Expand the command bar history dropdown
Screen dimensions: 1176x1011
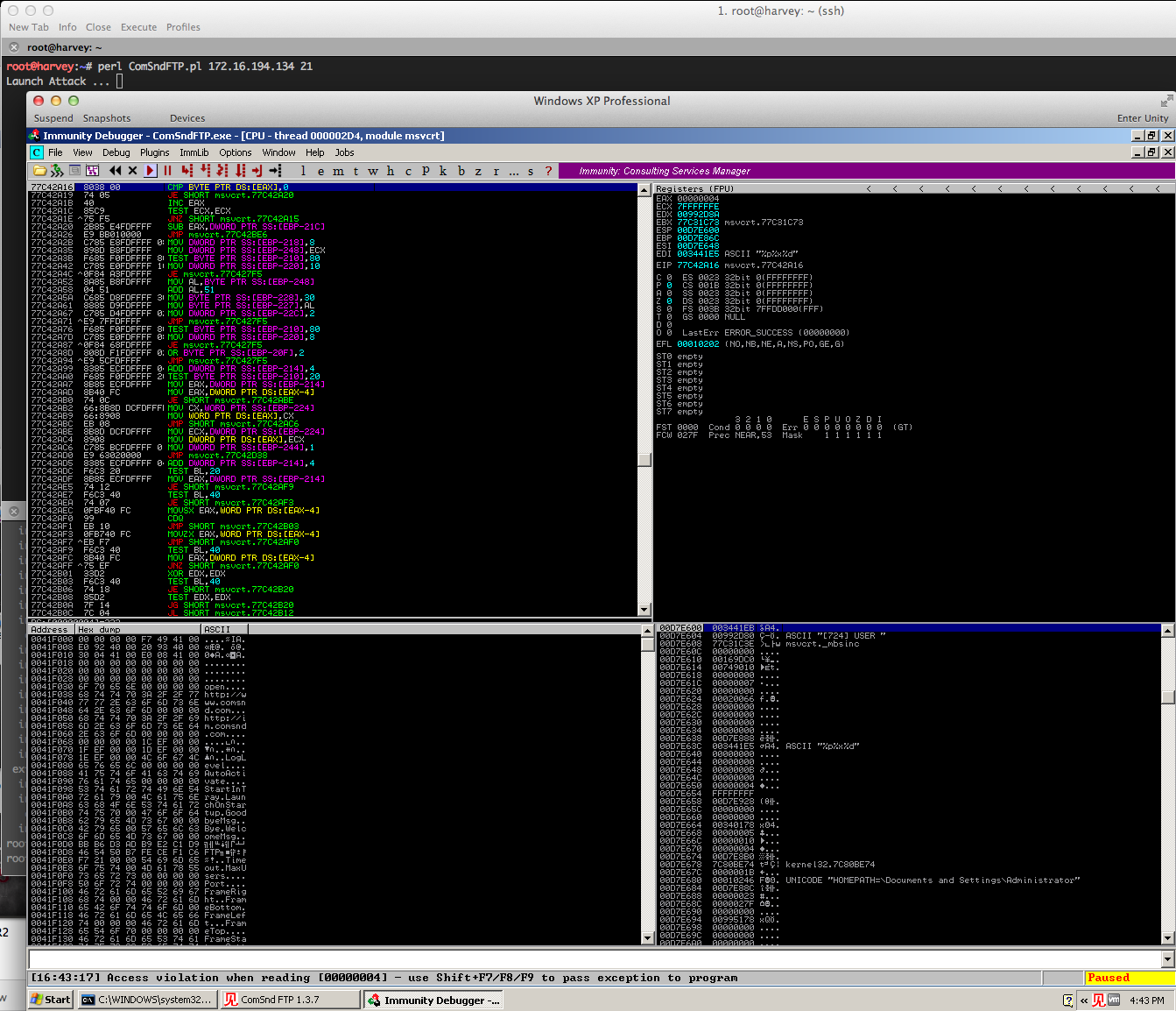pyautogui.click(x=1167, y=959)
